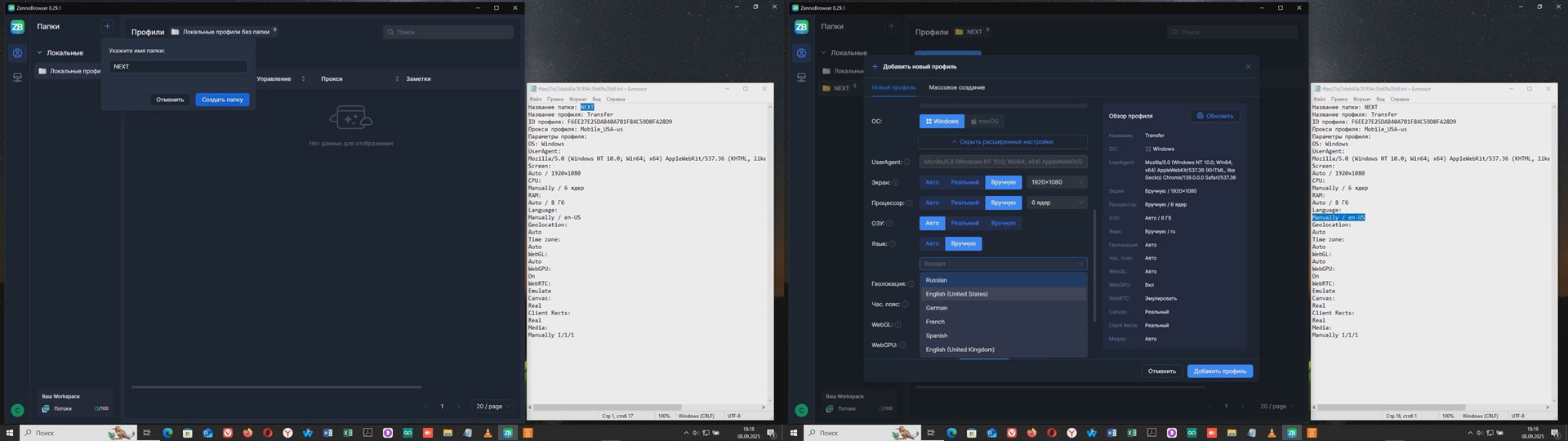The height and width of the screenshot is (441, 1568).
Task: Choose Spanish from the language list
Action: pos(1003,336)
